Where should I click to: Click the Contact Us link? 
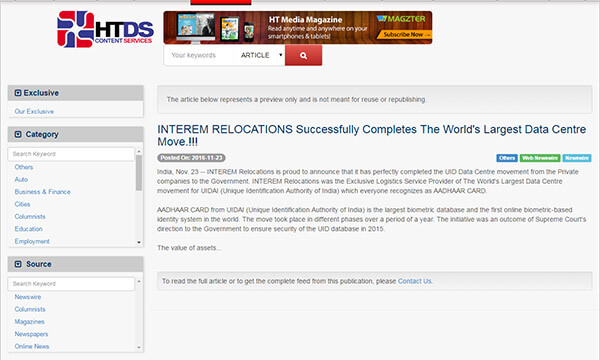[415, 281]
